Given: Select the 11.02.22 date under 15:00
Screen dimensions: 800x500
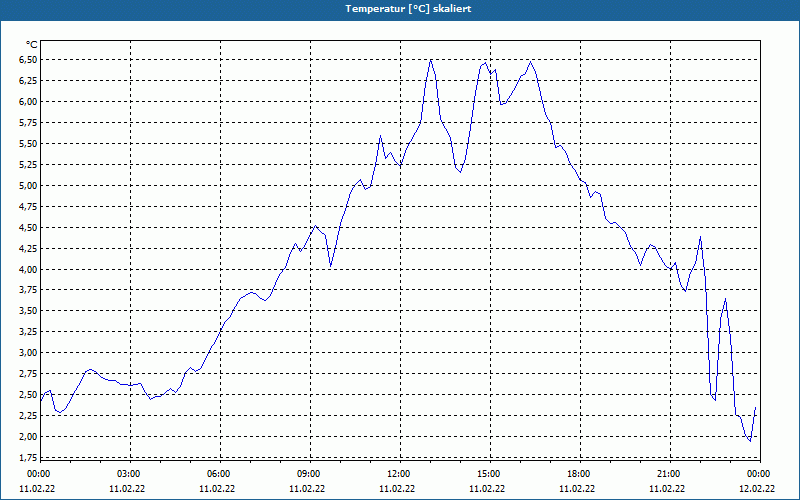Looking at the screenshot, I should click(x=487, y=489).
